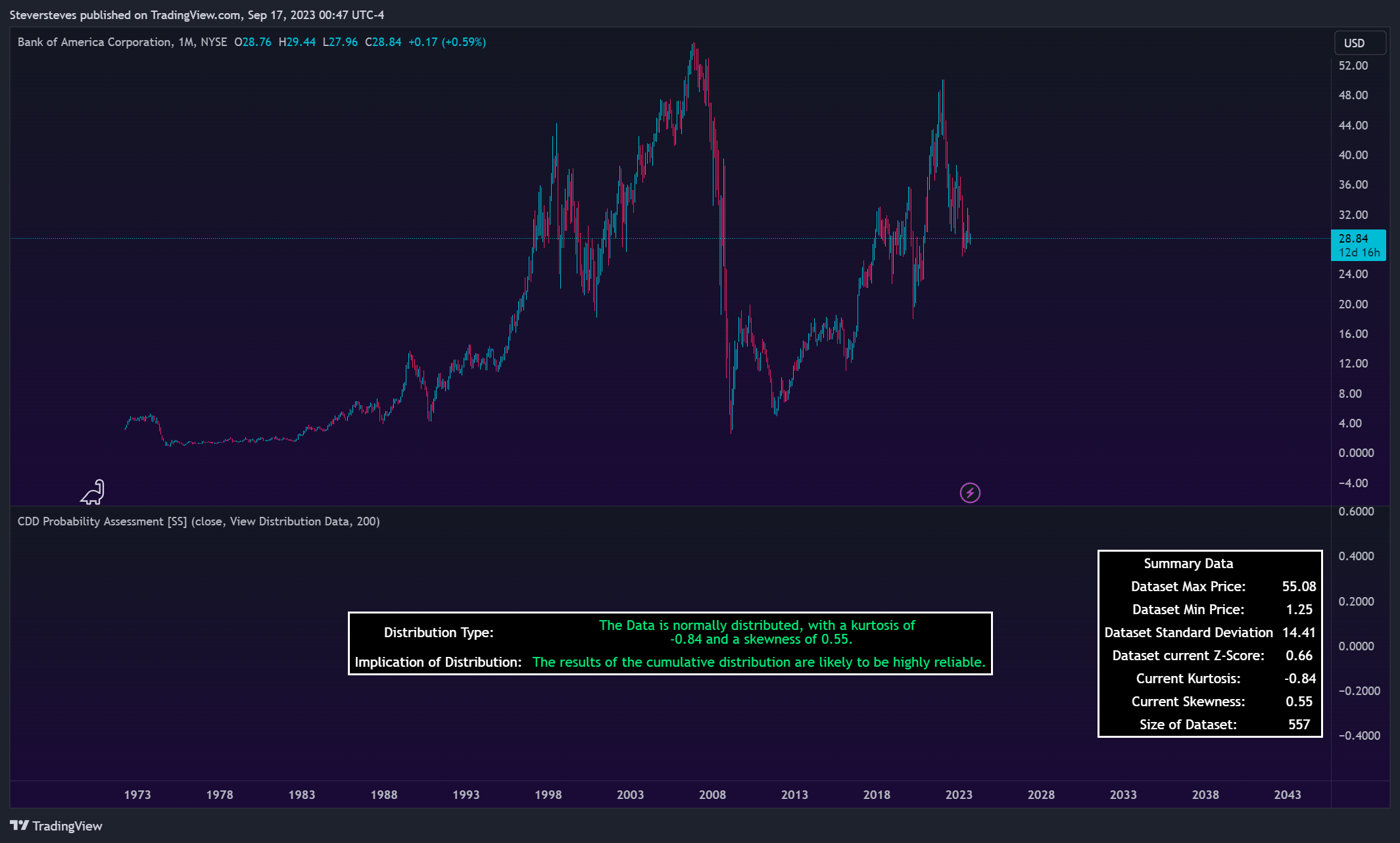Click the High value 29.44
The image size is (1400, 843).
click(x=301, y=42)
